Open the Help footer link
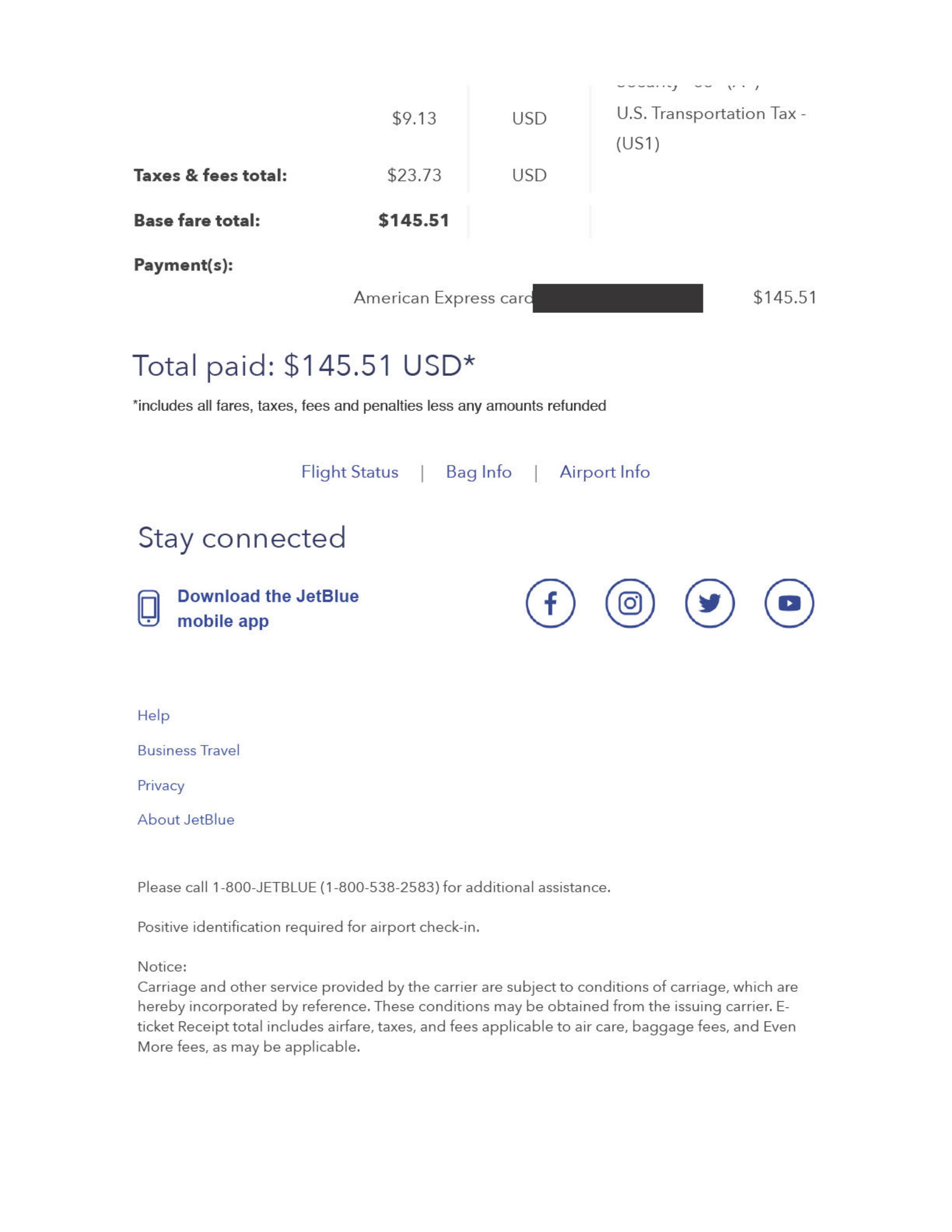Viewport: 952px width, 1232px height. click(x=153, y=715)
